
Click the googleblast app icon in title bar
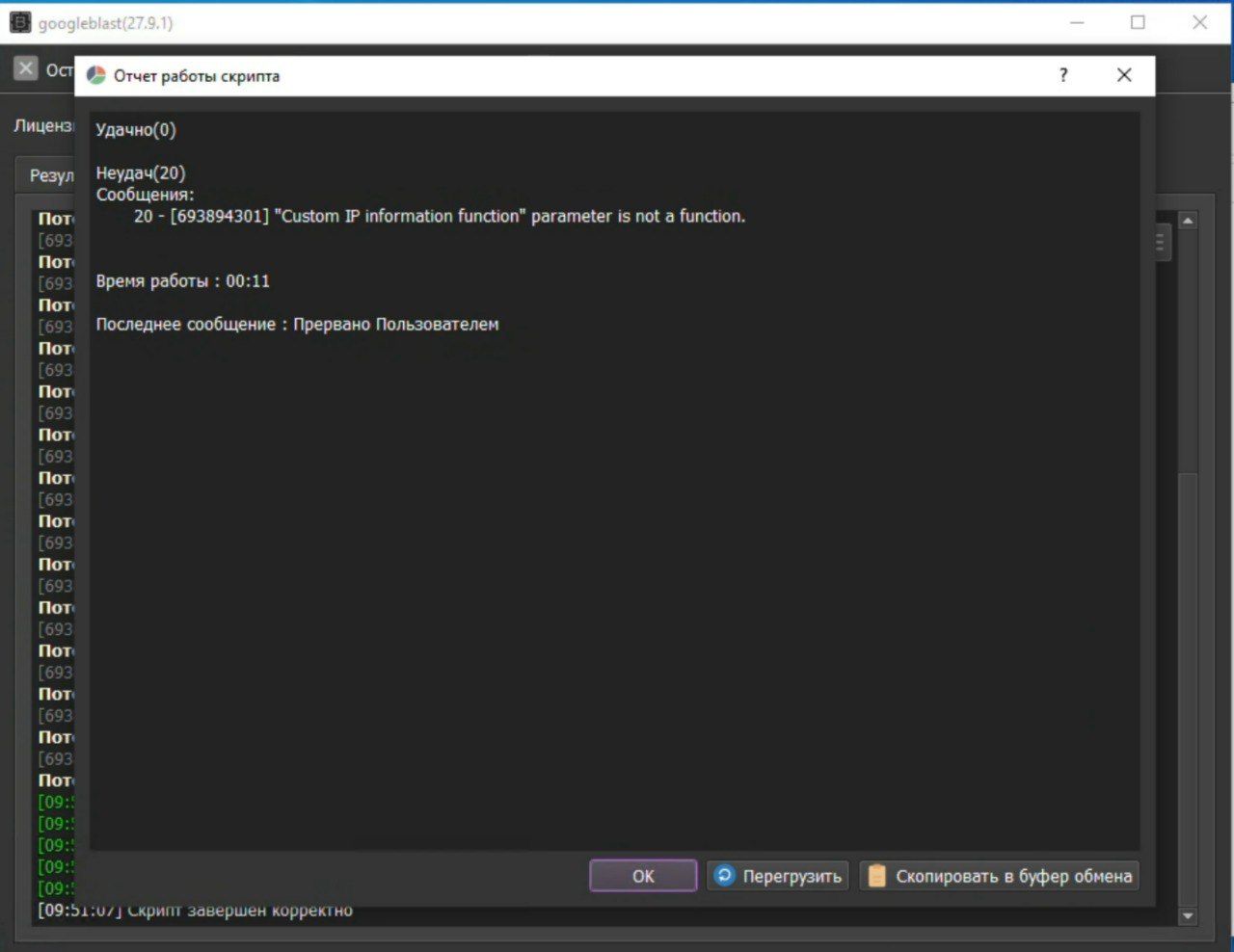(x=20, y=22)
